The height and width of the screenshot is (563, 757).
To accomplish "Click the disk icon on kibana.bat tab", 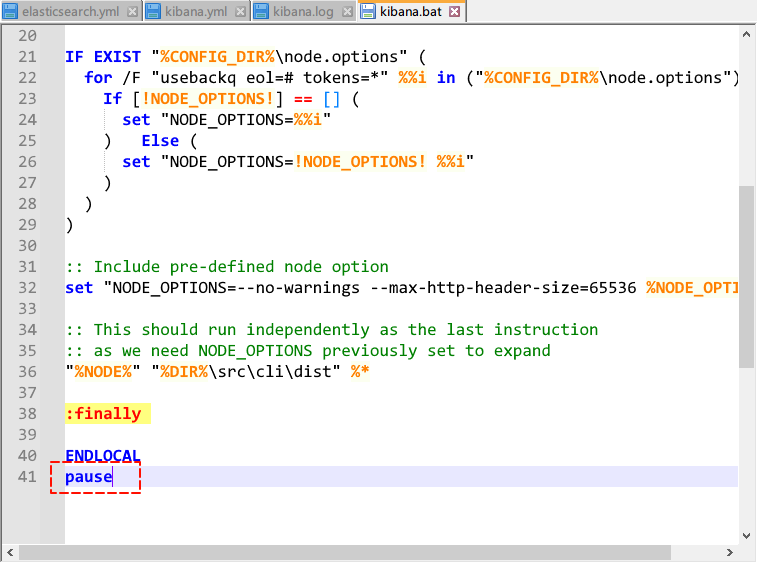I will [x=368, y=12].
